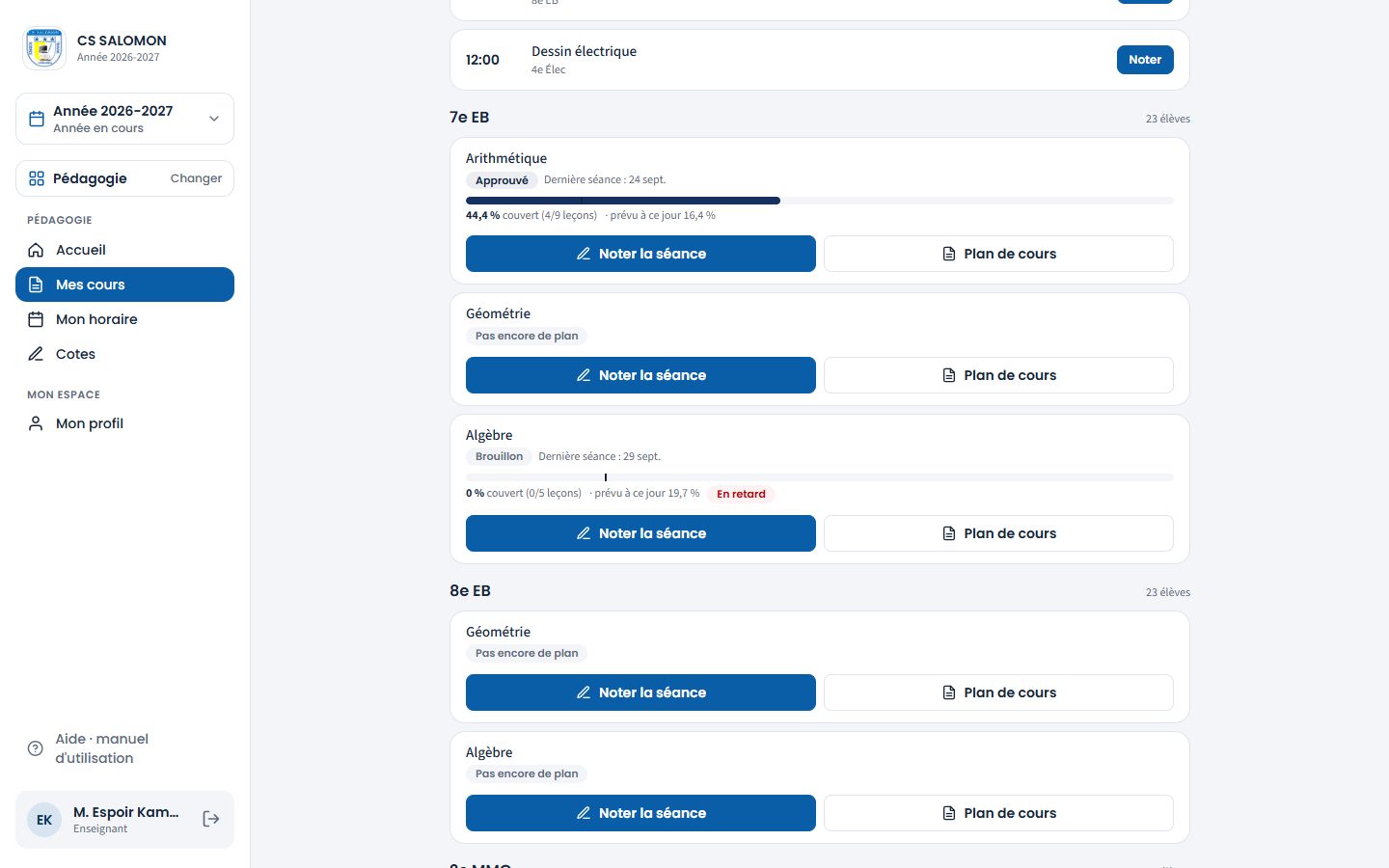Open Plan de cours for 8e EB Algèbre
Viewport: 1389px width, 868px height.
[x=998, y=813]
